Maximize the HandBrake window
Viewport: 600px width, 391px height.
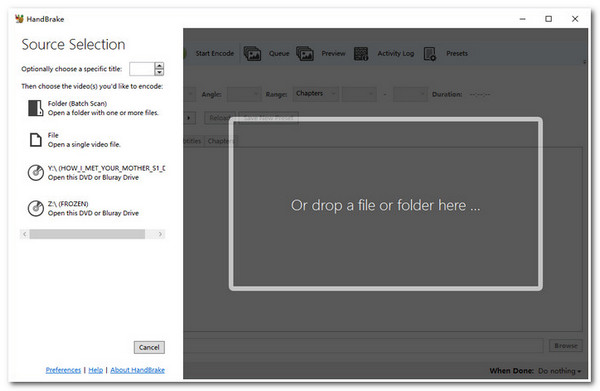tap(548, 19)
